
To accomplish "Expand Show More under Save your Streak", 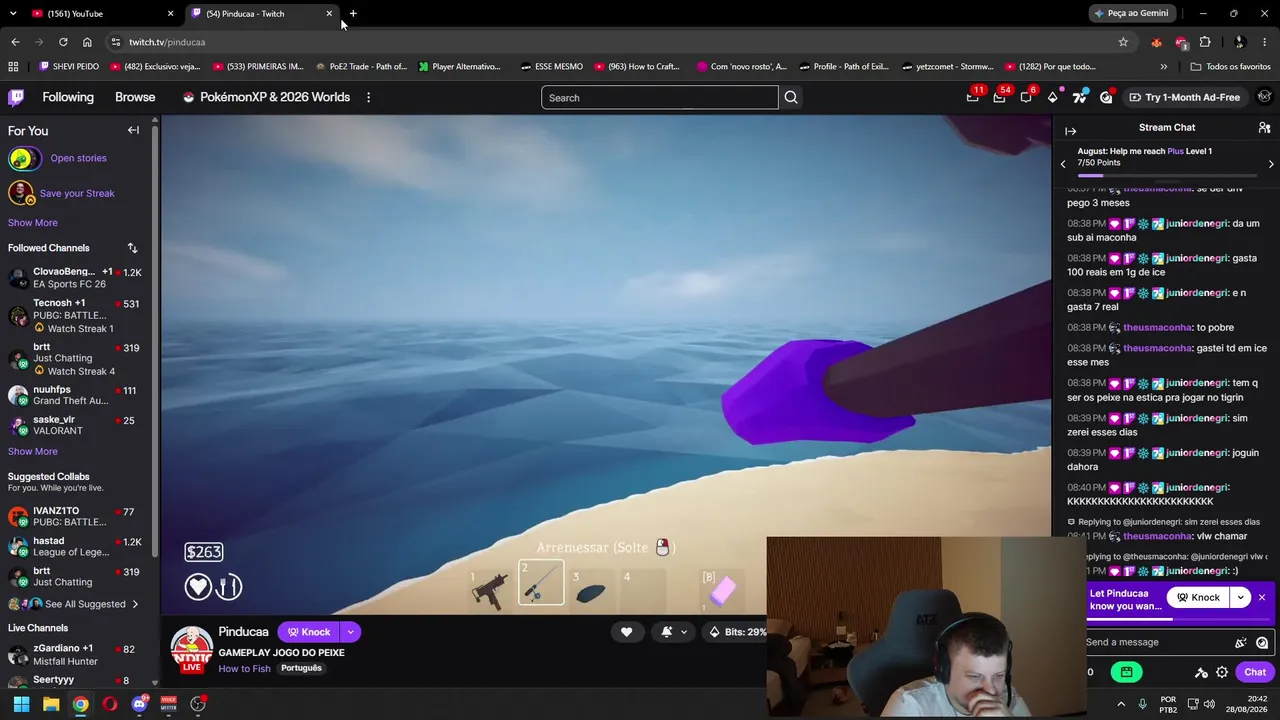I will point(33,223).
